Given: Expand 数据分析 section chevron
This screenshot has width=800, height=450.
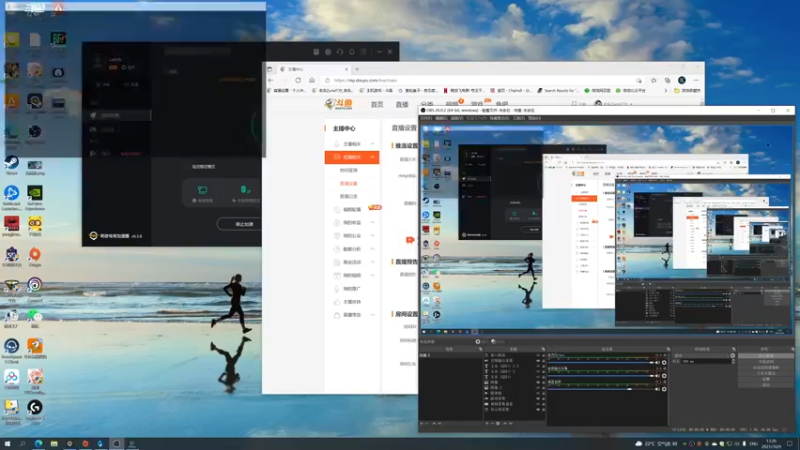Looking at the screenshot, I should pyautogui.click(x=372, y=249).
